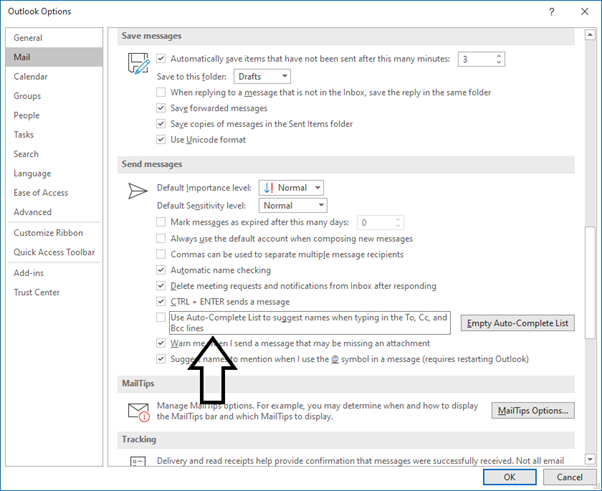602x491 pixels.
Task: Open Quick Access Toolbar settings
Action: 54,252
